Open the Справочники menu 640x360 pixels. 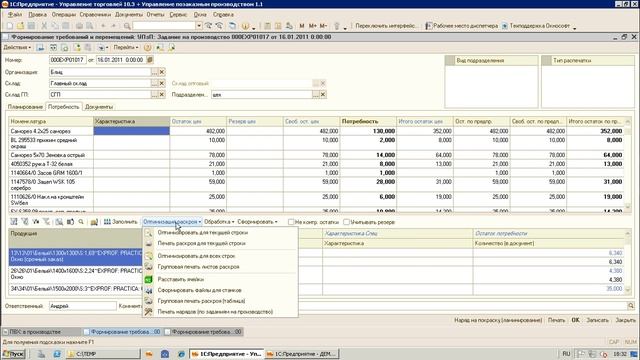(x=95, y=15)
